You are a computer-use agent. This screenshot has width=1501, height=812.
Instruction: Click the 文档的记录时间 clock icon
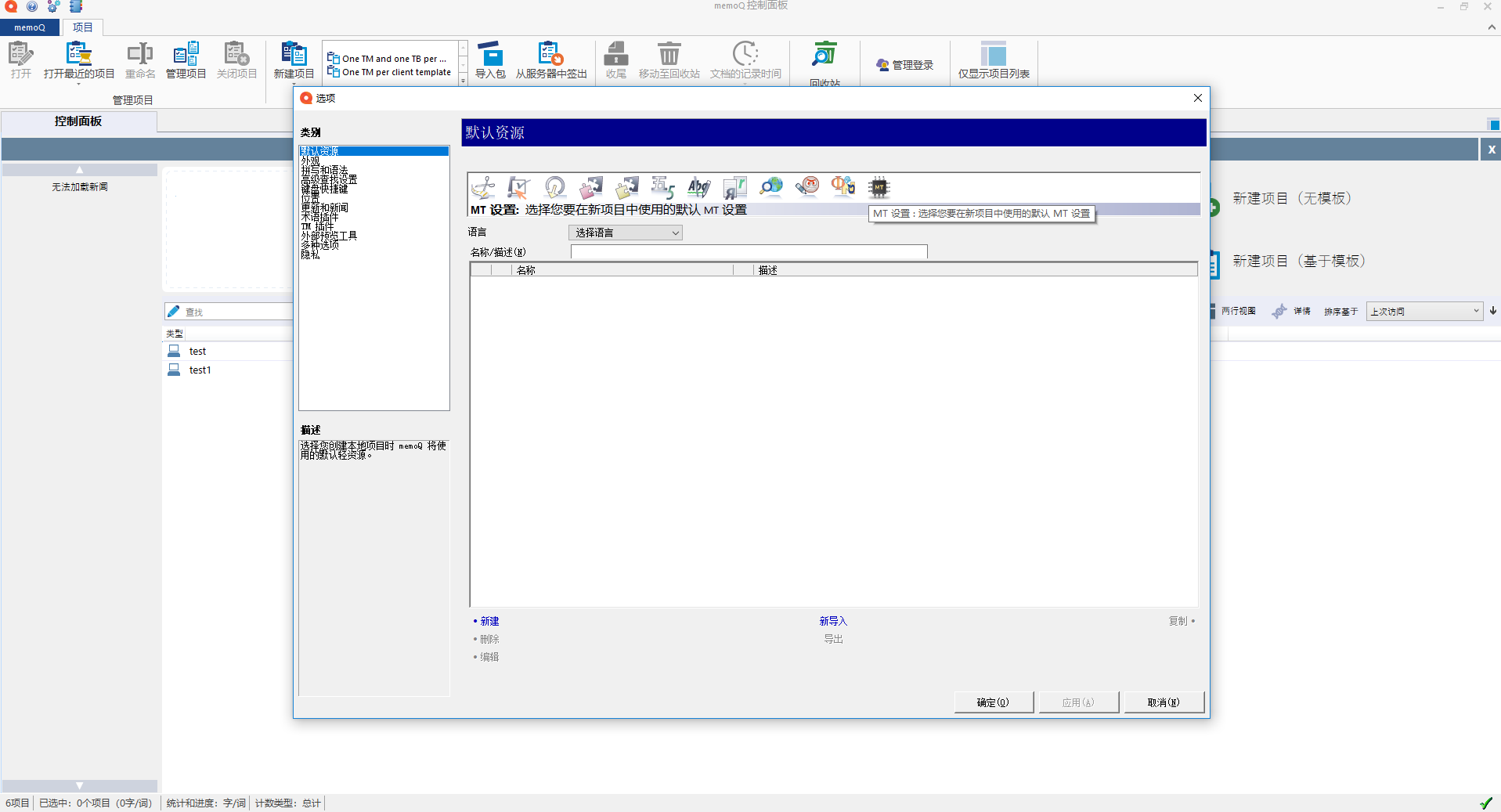[745, 60]
